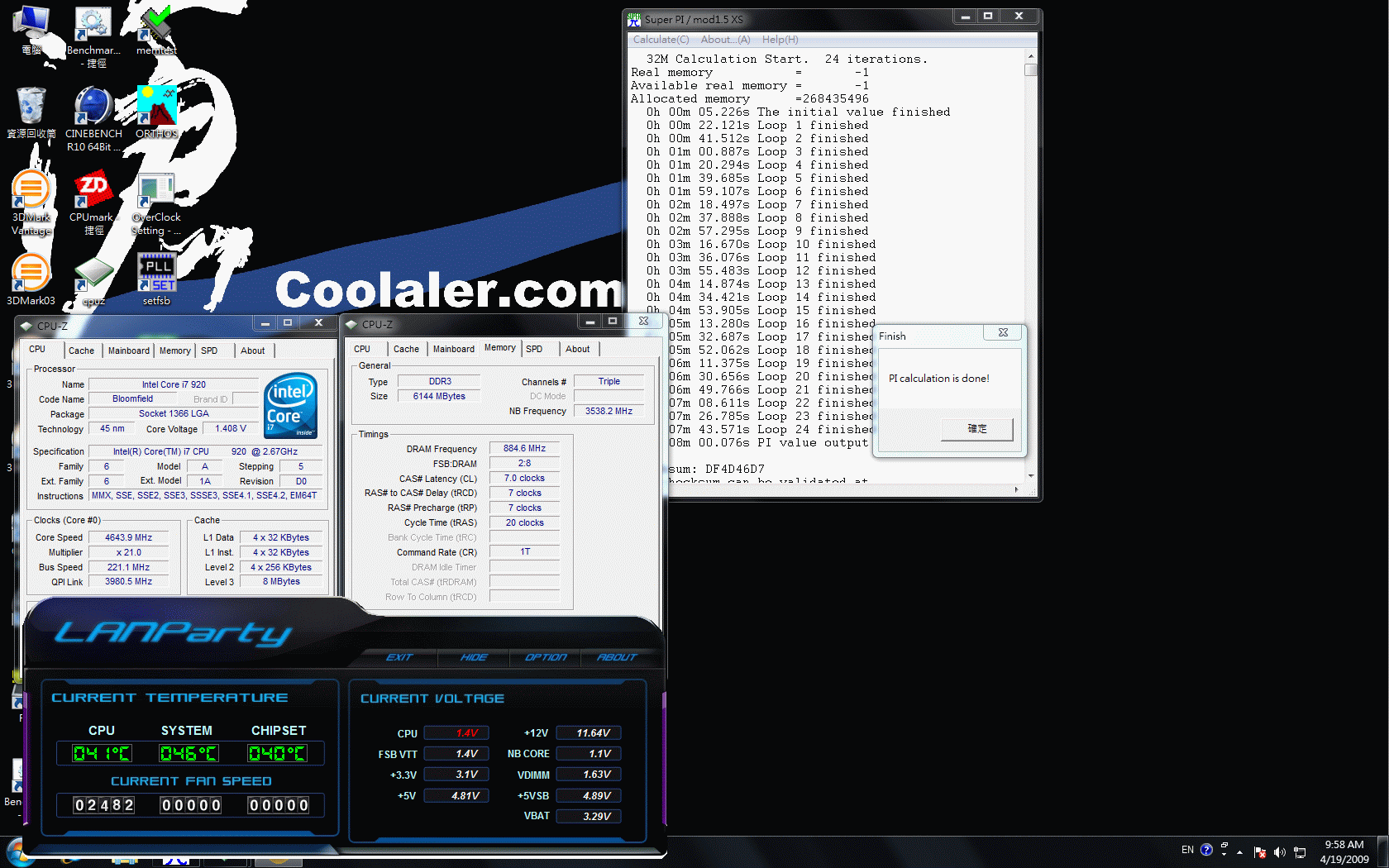
Task: Click the DRAM Frequency 884.6 MHz value
Action: coord(525,448)
